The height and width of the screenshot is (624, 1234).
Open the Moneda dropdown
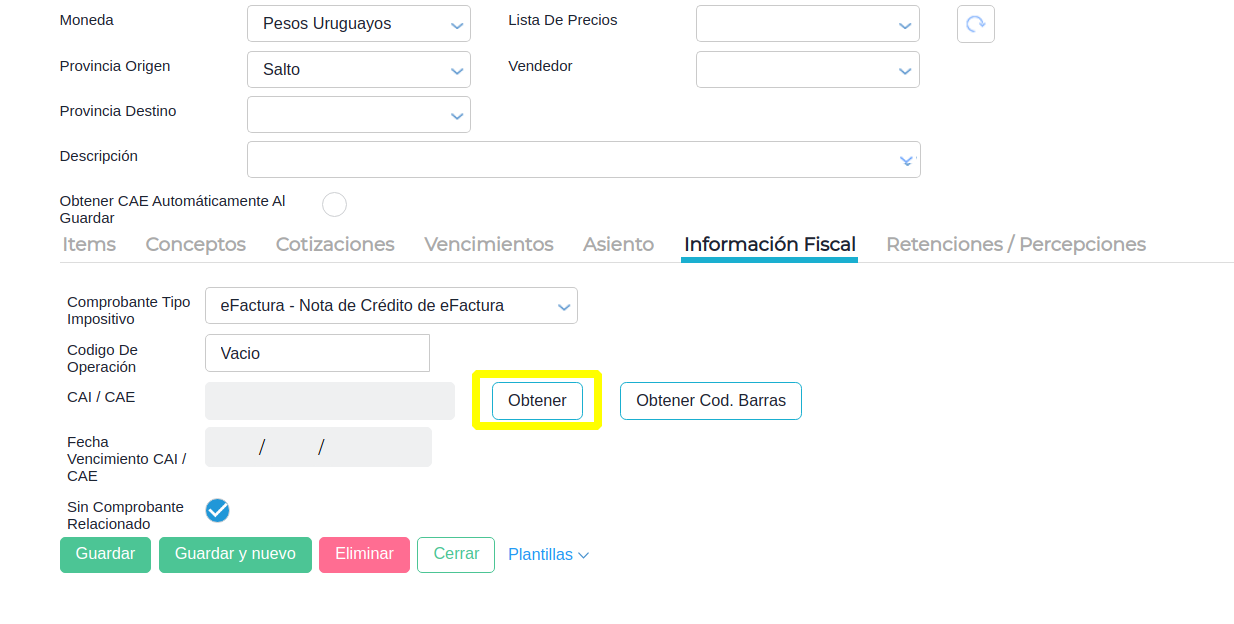point(358,24)
